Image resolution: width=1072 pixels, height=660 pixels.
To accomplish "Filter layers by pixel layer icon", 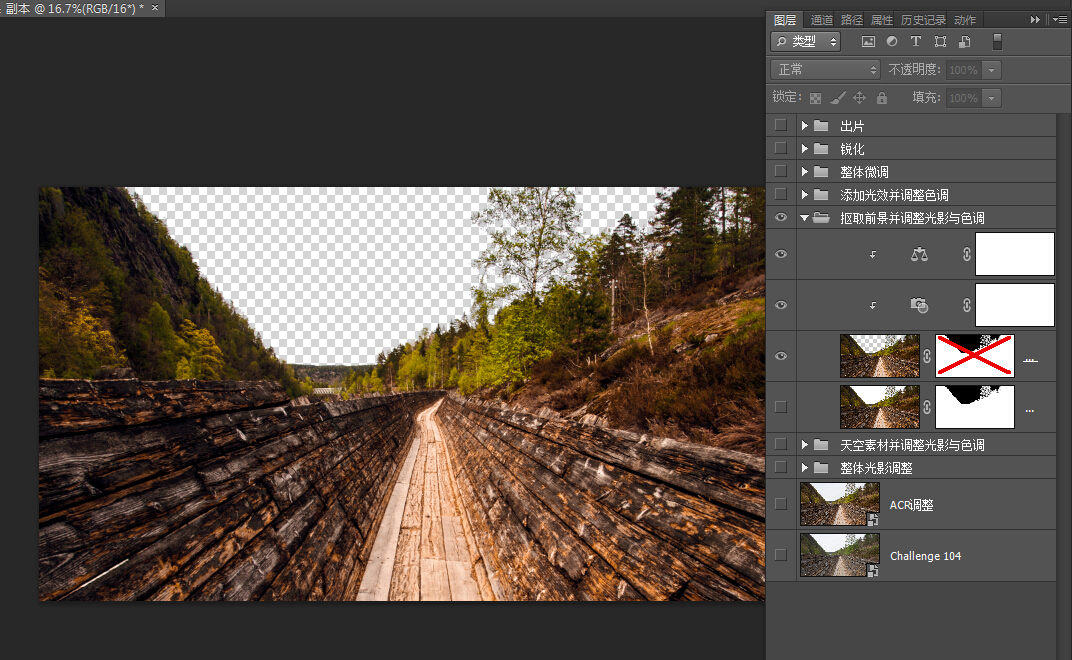I will [x=868, y=42].
